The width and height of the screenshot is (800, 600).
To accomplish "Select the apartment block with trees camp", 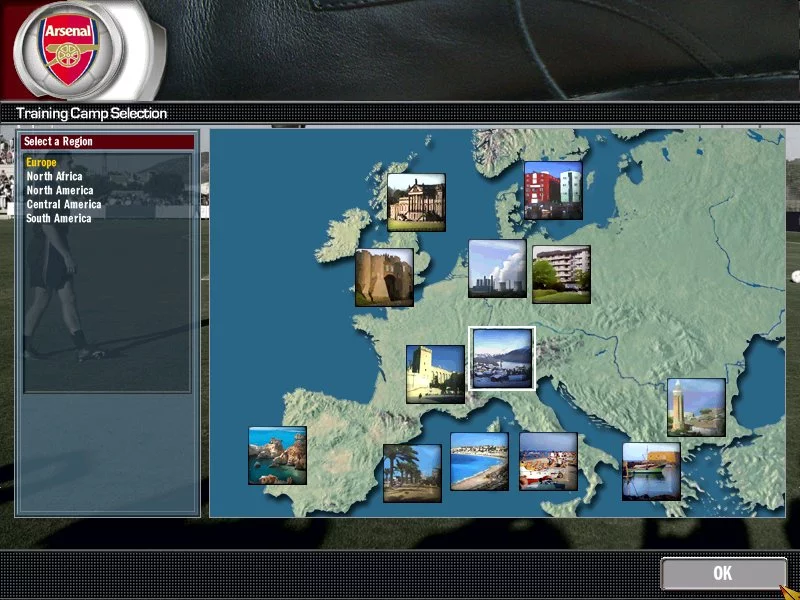I will (561, 274).
